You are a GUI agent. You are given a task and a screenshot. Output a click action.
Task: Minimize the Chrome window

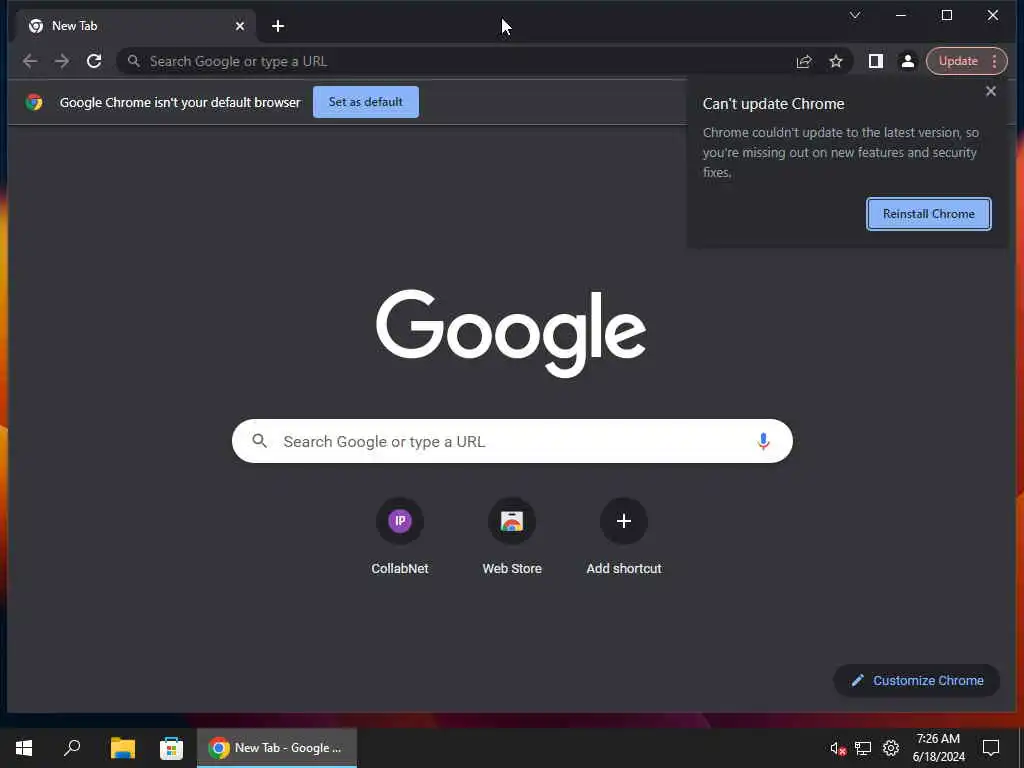coord(901,15)
